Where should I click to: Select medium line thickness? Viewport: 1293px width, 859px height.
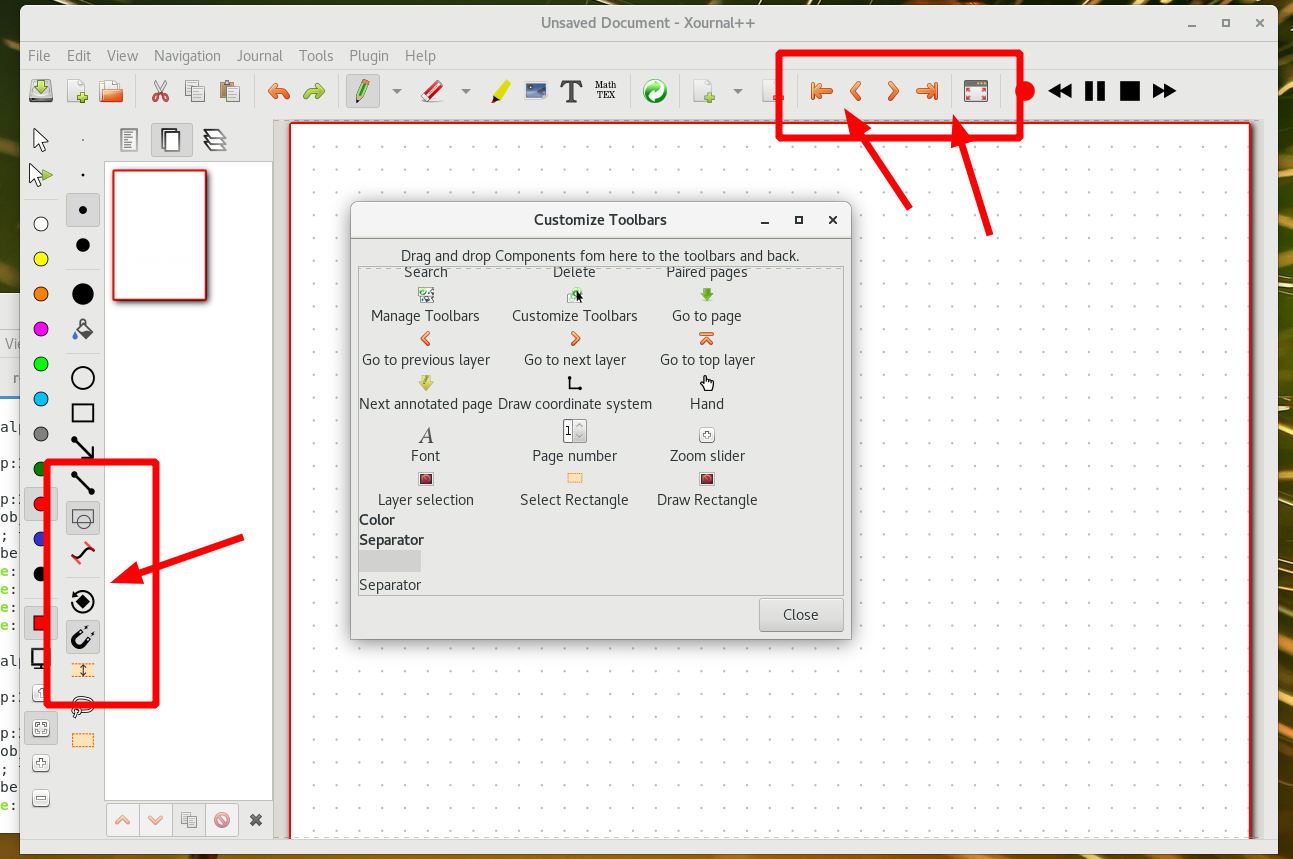83,210
